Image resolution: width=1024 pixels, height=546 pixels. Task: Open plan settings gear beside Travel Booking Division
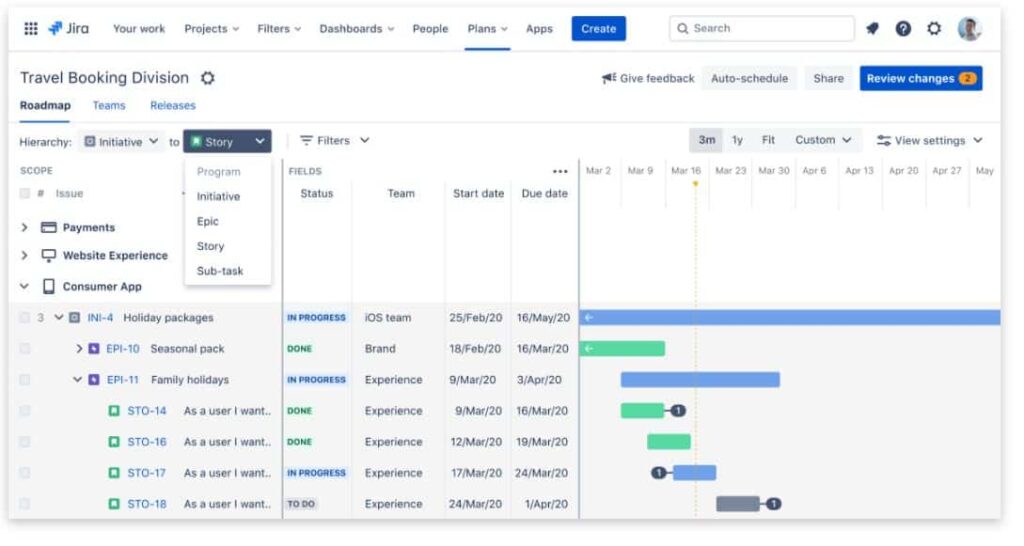pyautogui.click(x=208, y=78)
